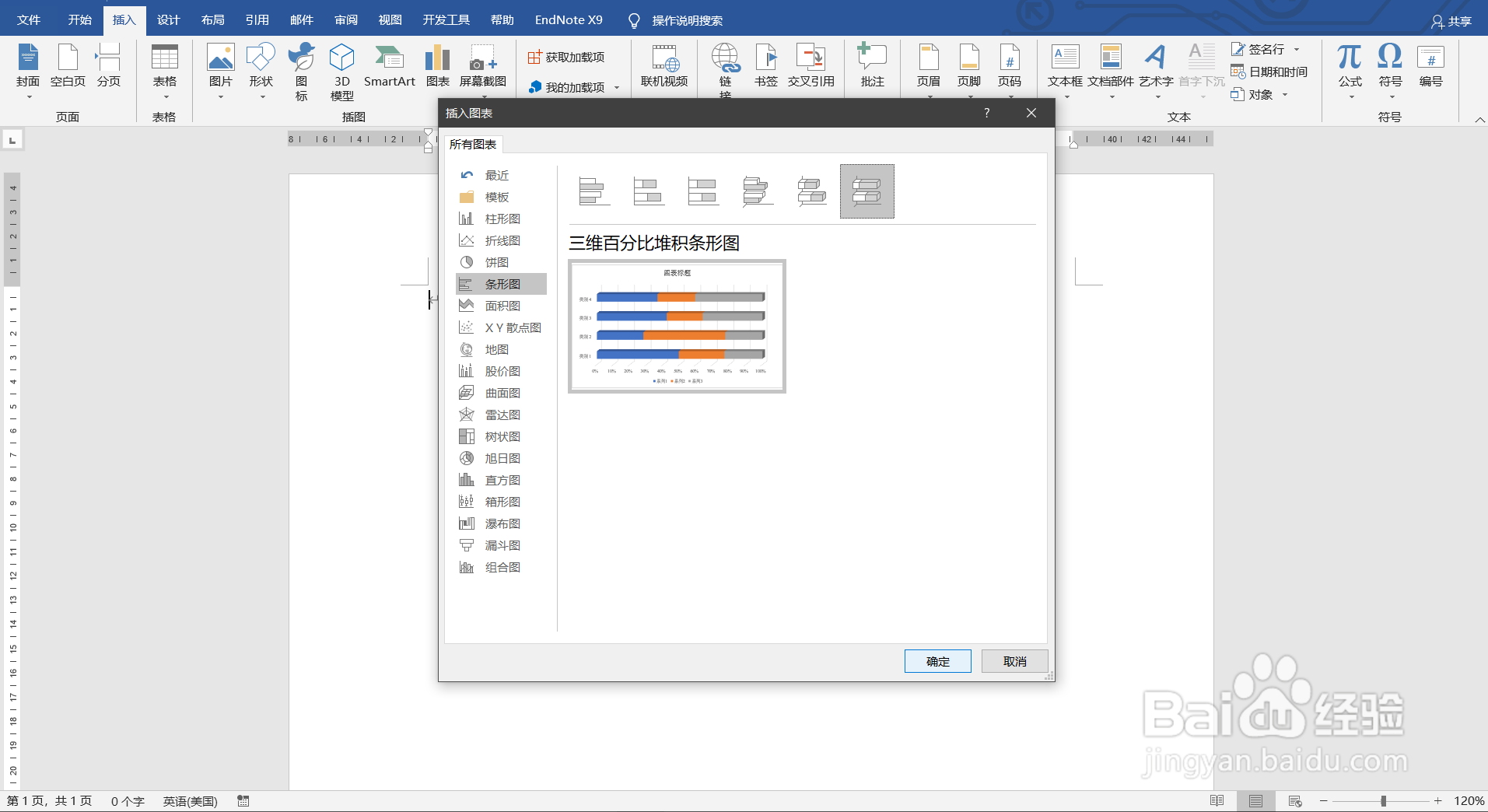
Task: Choose 雷达图 radar chart category
Action: 501,415
